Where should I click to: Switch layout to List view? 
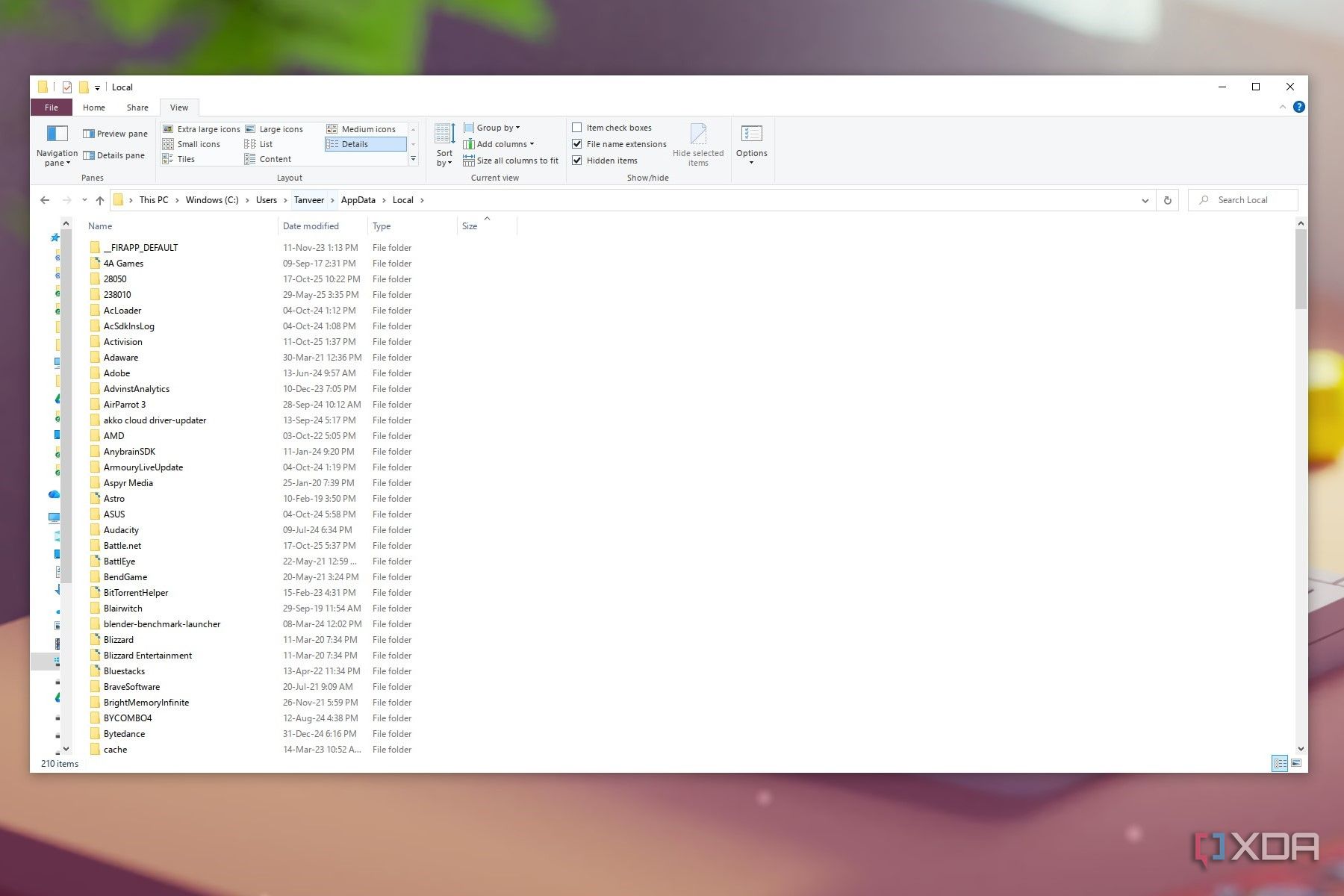259,144
